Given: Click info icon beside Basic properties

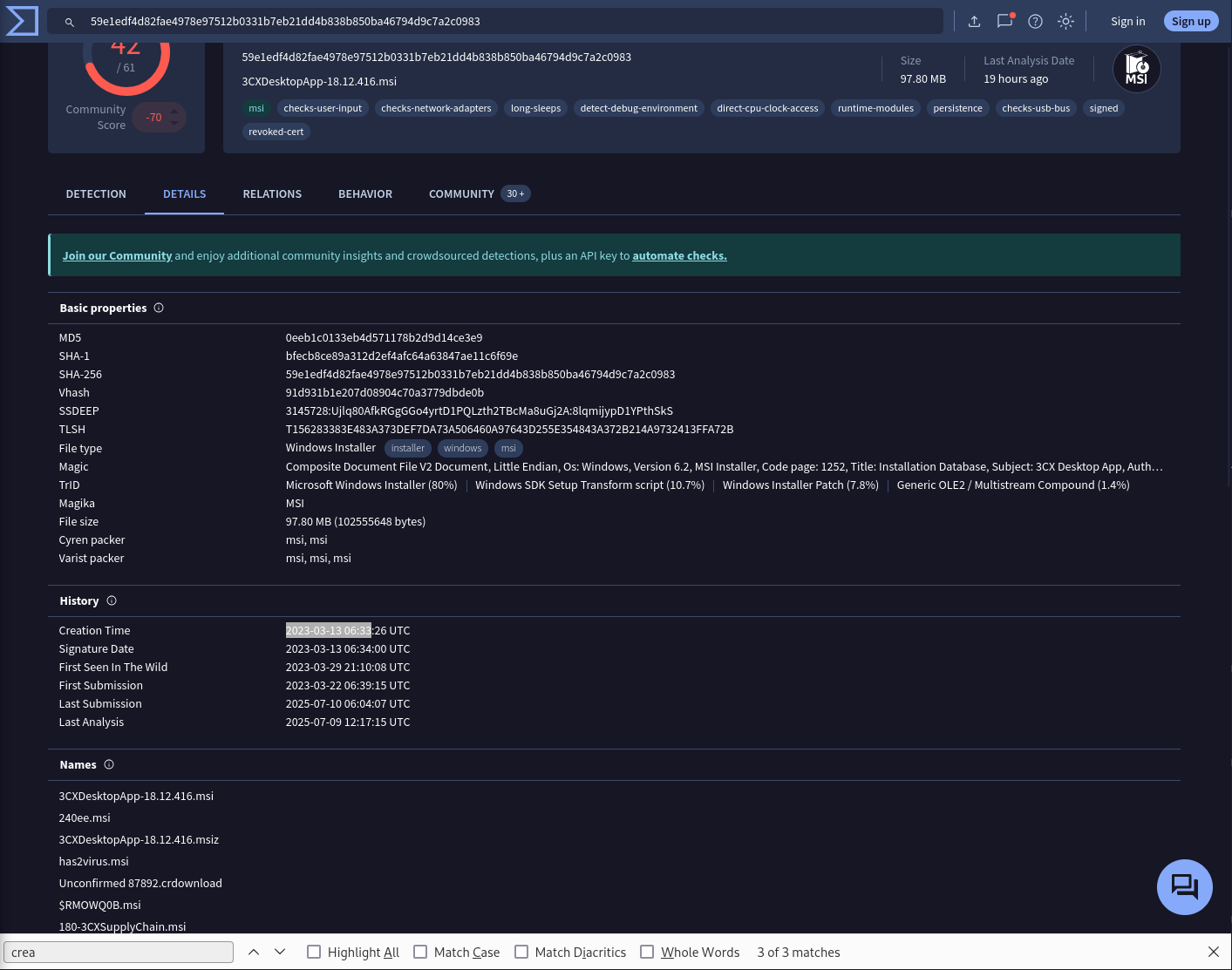Looking at the screenshot, I should [159, 308].
